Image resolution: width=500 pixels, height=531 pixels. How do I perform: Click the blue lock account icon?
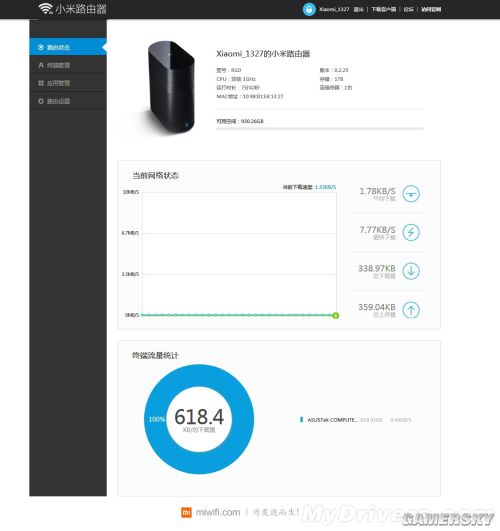(x=309, y=9)
